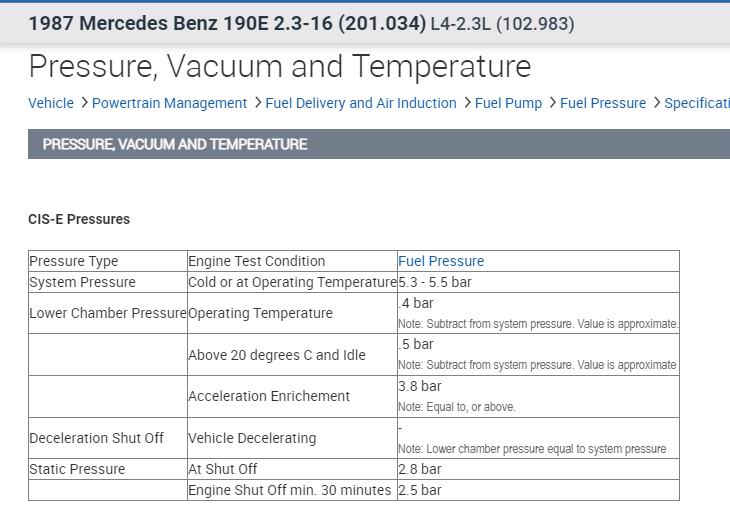
Task: Click chevron between Fuel Pump and Fuel Pressure
Action: click(551, 102)
